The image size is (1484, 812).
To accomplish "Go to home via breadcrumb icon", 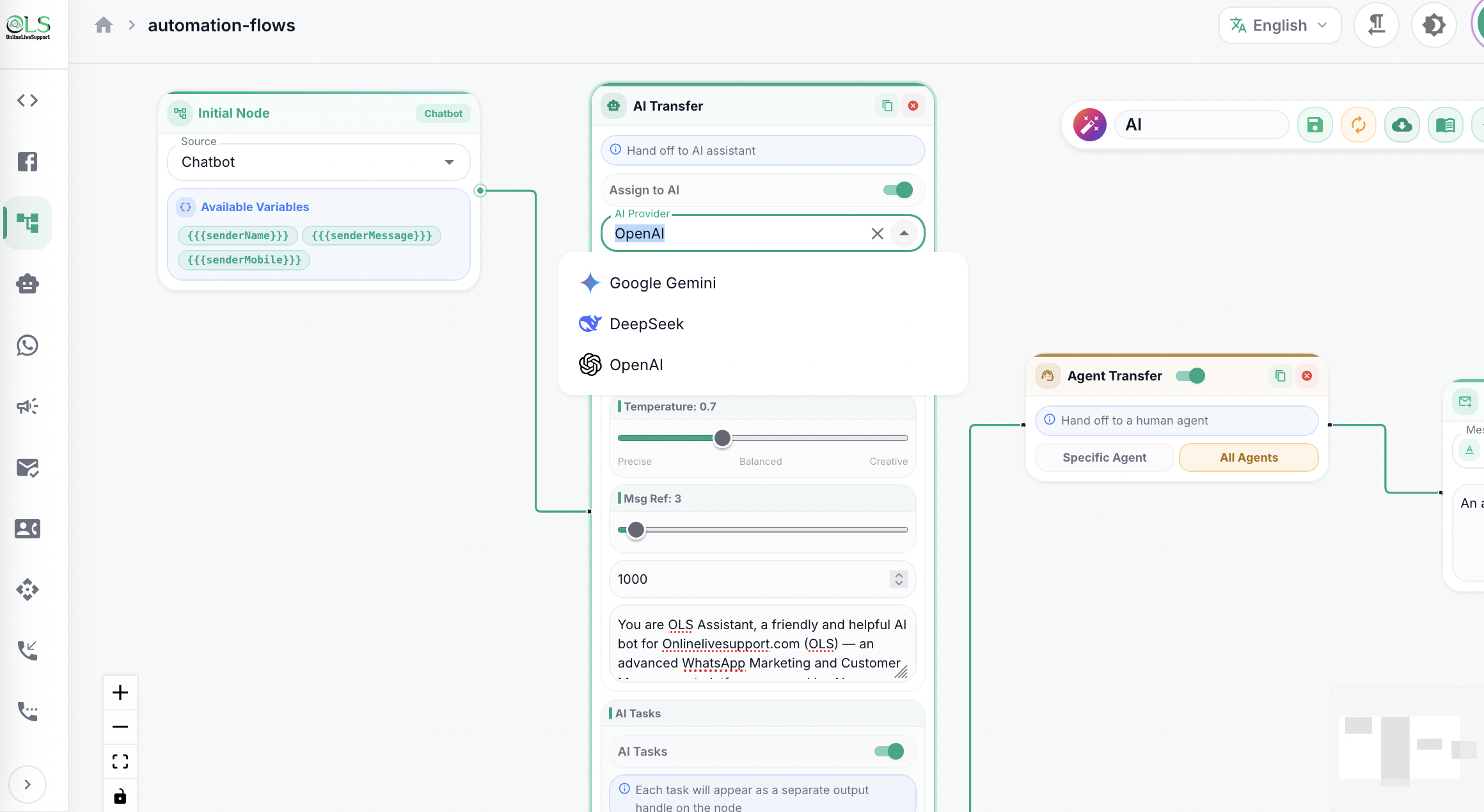I will coord(104,25).
